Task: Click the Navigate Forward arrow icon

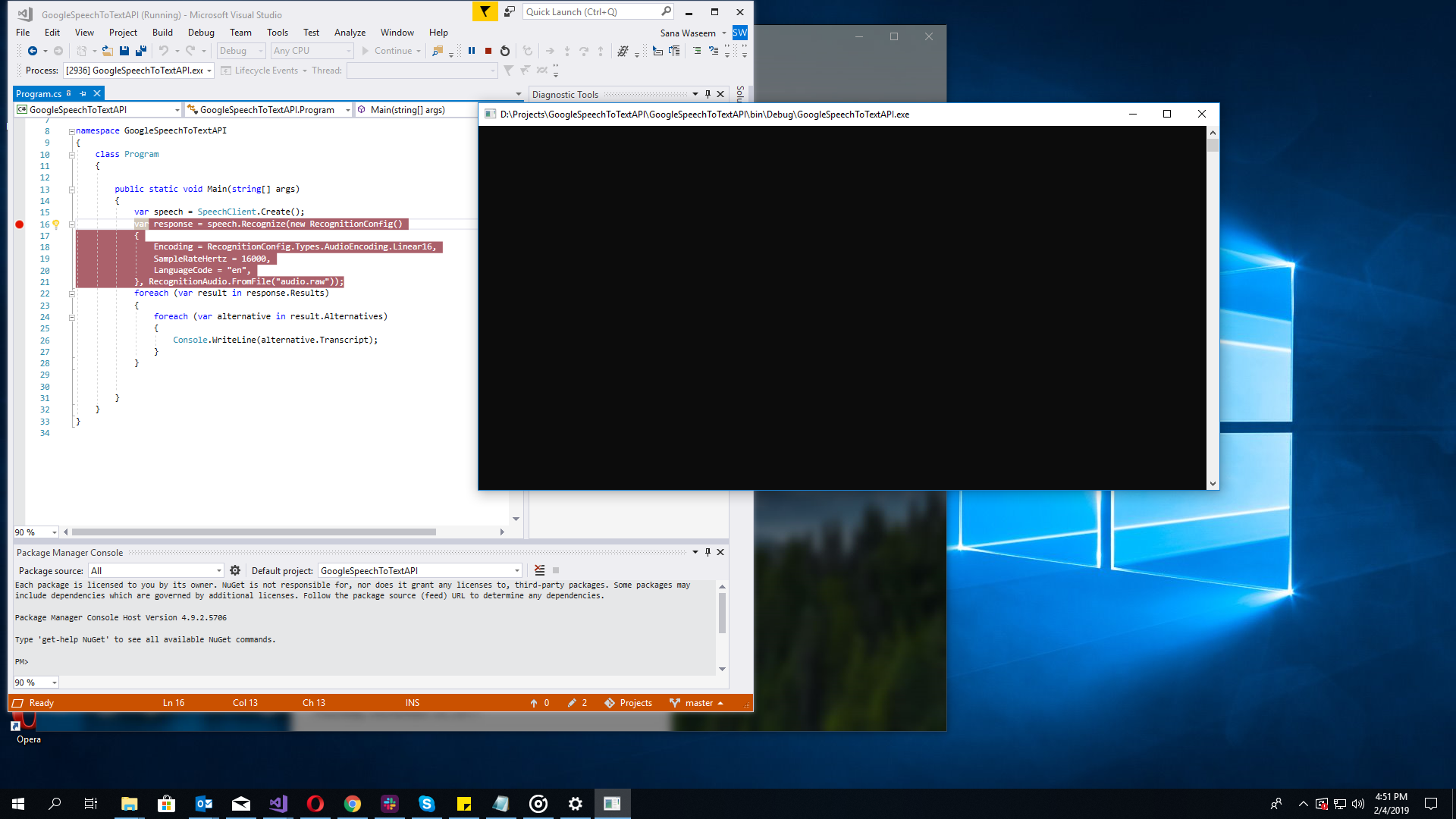Action: point(58,51)
